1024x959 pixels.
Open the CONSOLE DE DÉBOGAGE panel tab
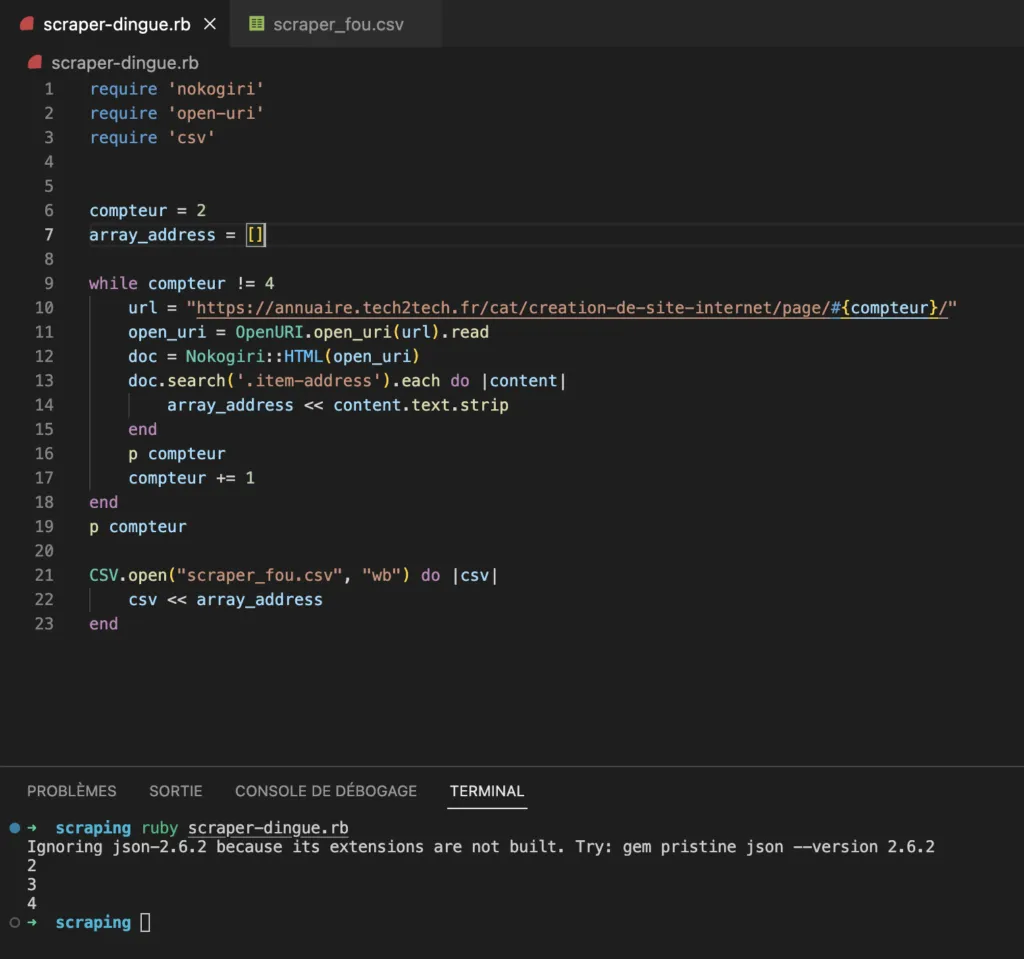(x=326, y=791)
